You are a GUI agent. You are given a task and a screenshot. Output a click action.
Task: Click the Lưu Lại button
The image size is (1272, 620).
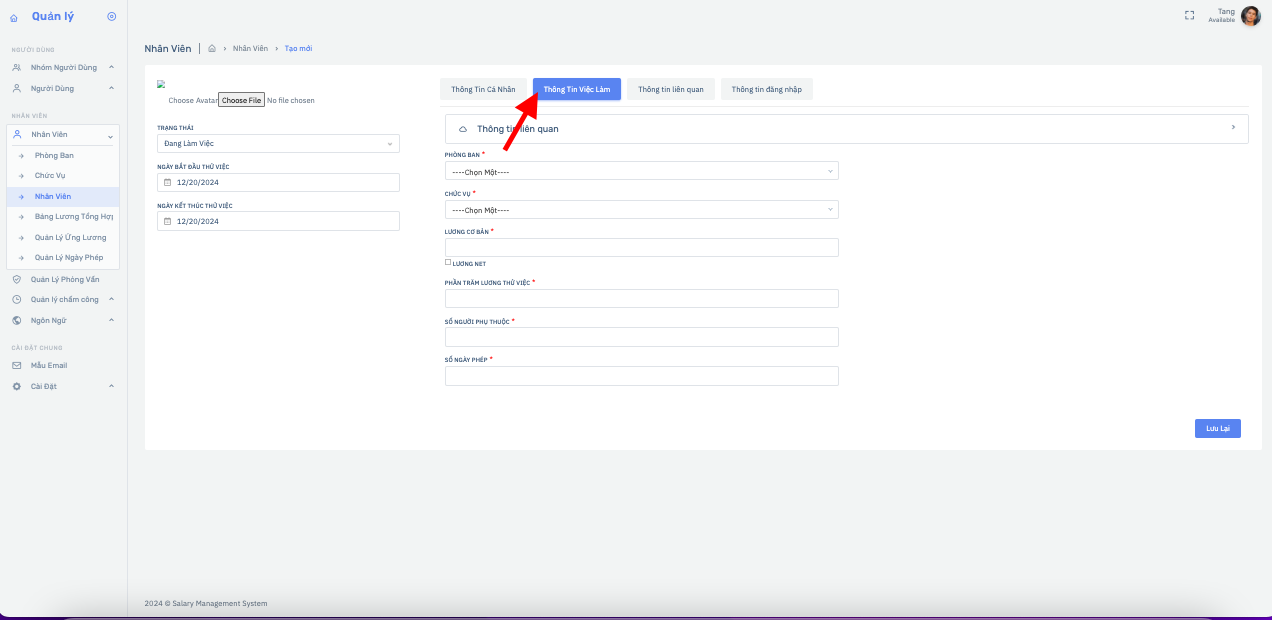point(1217,428)
